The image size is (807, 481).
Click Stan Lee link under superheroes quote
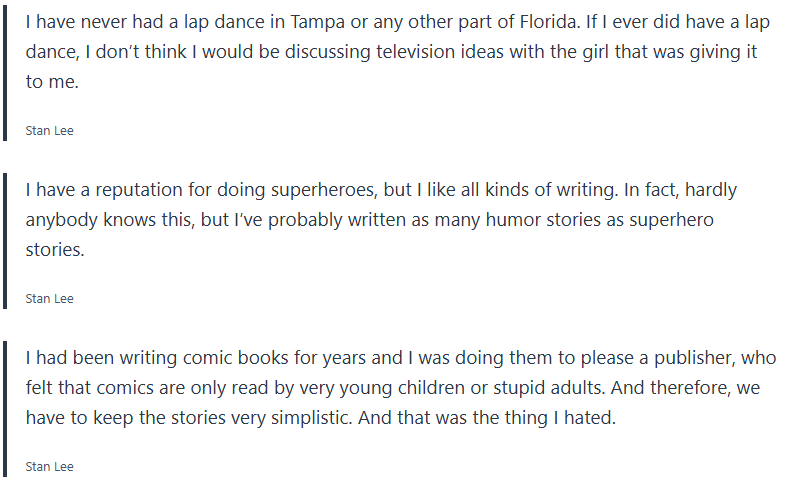pyautogui.click(x=49, y=299)
